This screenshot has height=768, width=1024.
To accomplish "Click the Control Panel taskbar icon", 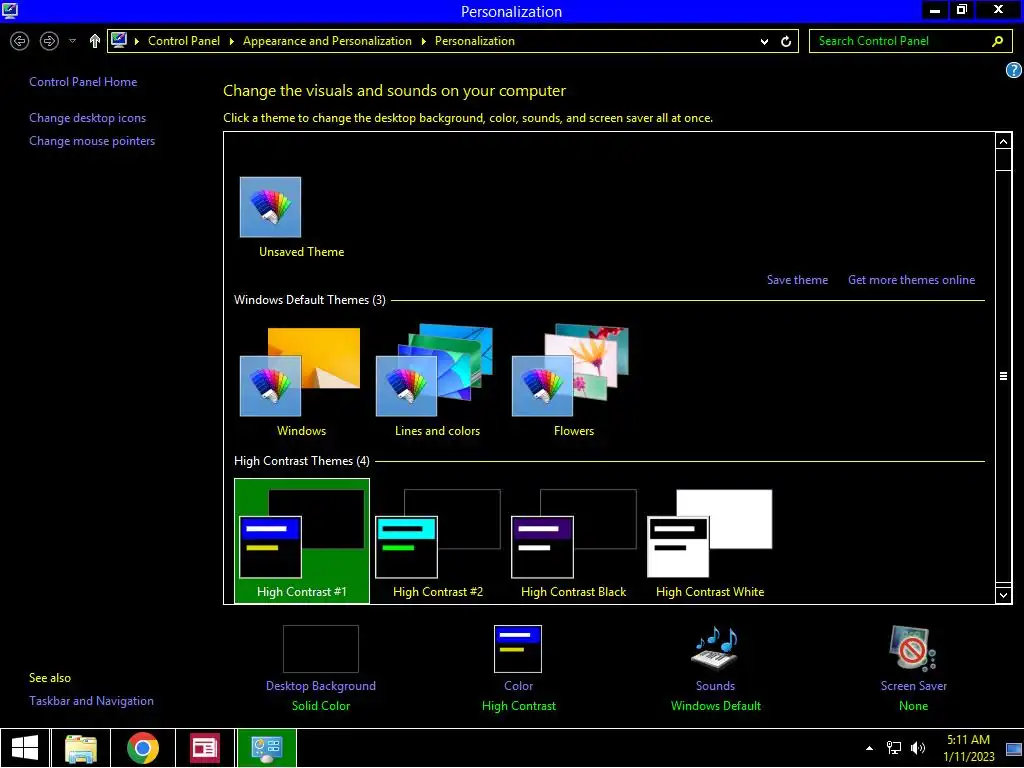I will coord(266,748).
